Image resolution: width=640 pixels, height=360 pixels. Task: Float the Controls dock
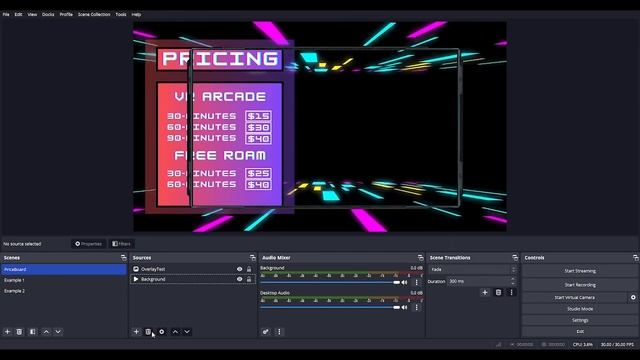pos(636,258)
